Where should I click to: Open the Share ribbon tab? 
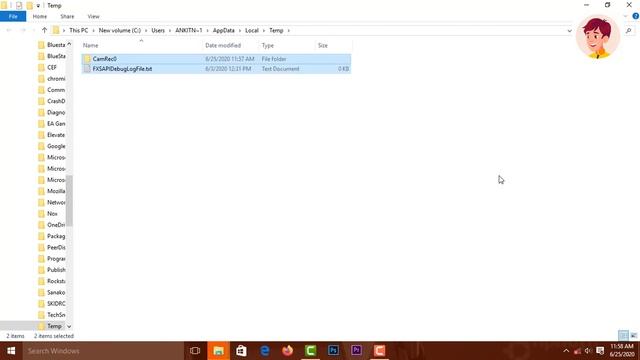(x=67, y=16)
